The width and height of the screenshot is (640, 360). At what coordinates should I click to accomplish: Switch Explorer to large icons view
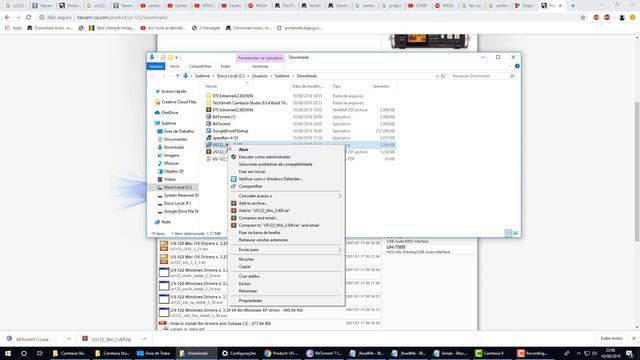click(x=516, y=233)
